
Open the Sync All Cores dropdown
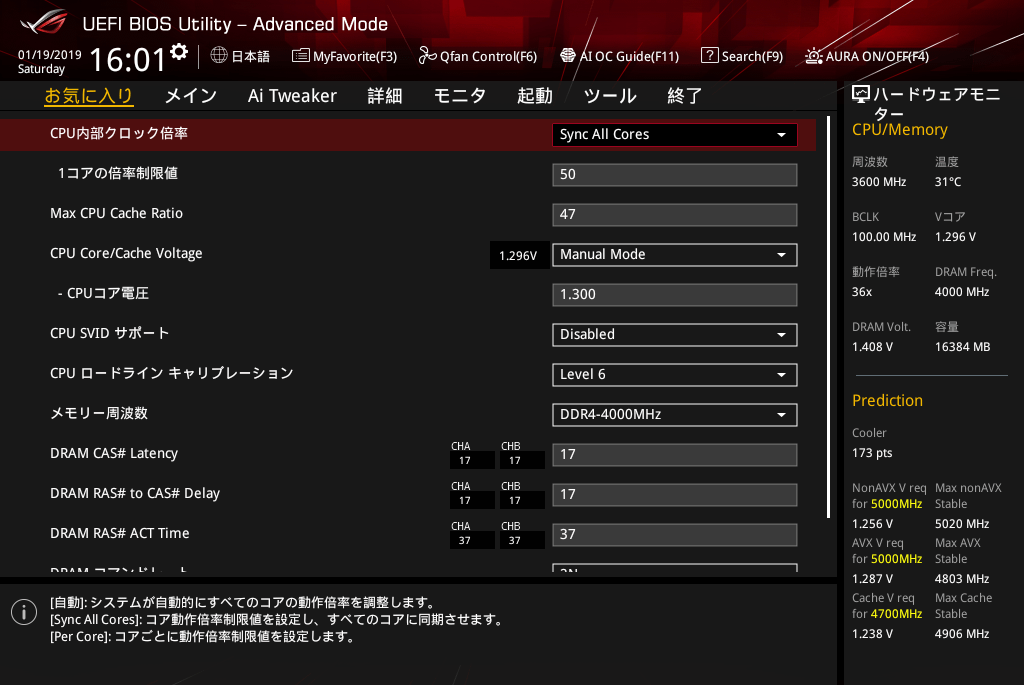coord(675,135)
